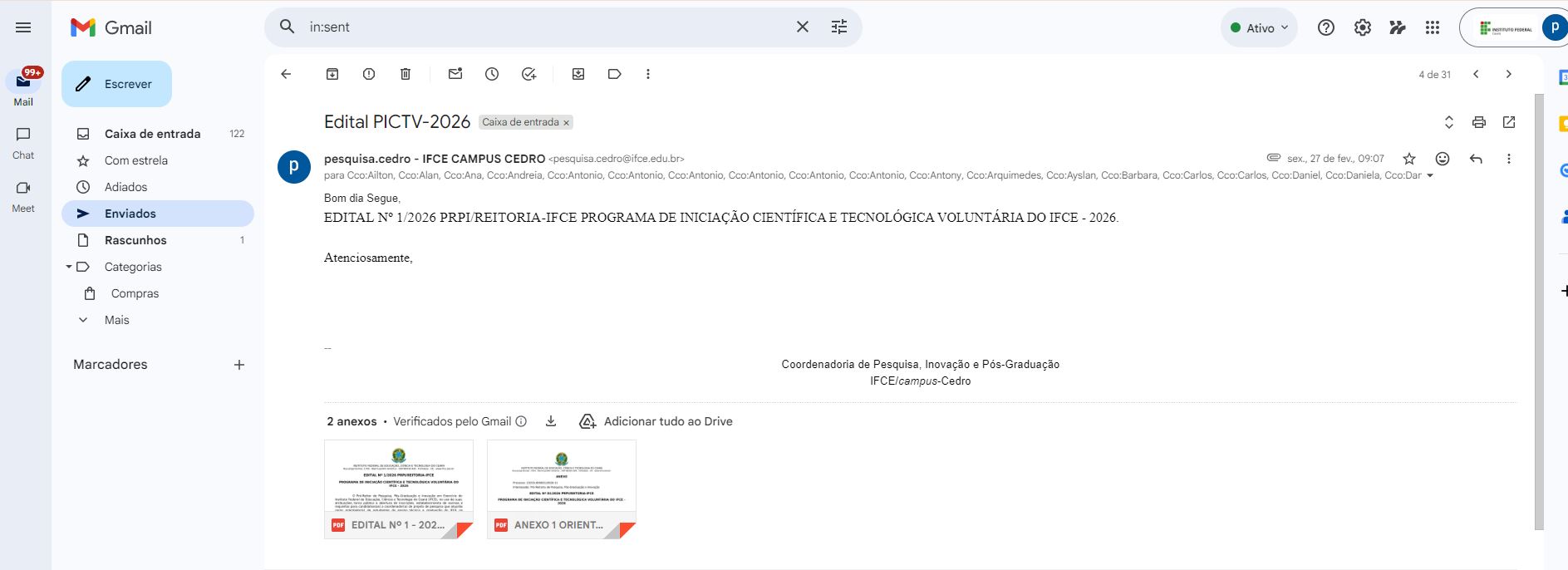Open the Rascunhos folder
Image resolution: width=1568 pixels, height=570 pixels.
coord(135,240)
